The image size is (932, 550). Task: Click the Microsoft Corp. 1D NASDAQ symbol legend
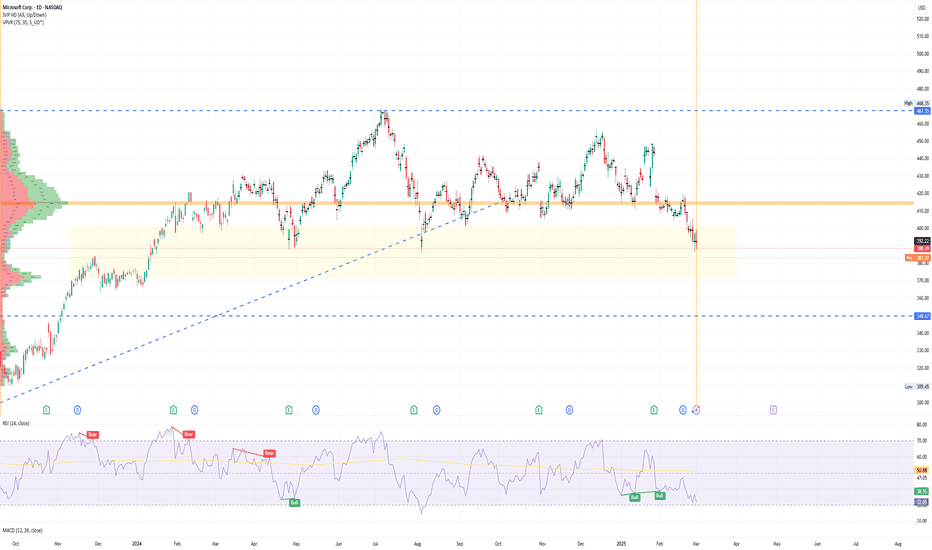(x=32, y=7)
